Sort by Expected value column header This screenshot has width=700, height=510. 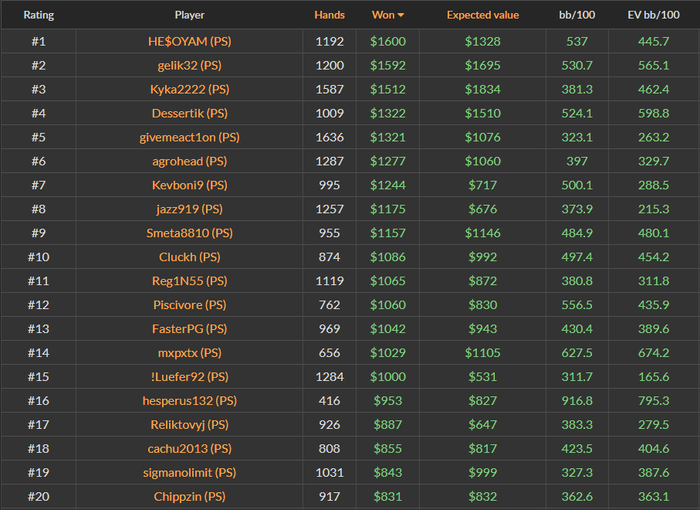(x=482, y=16)
